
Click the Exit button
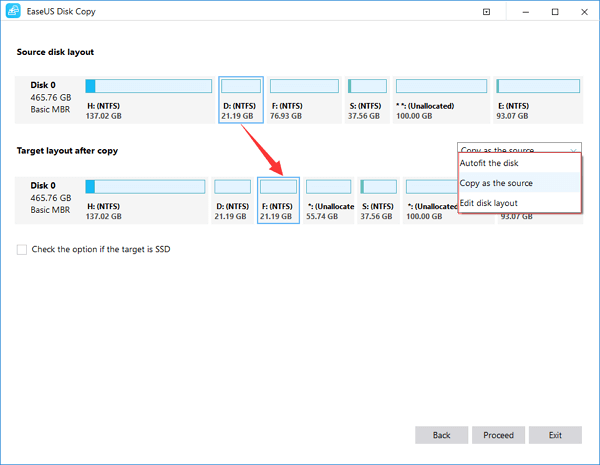555,435
